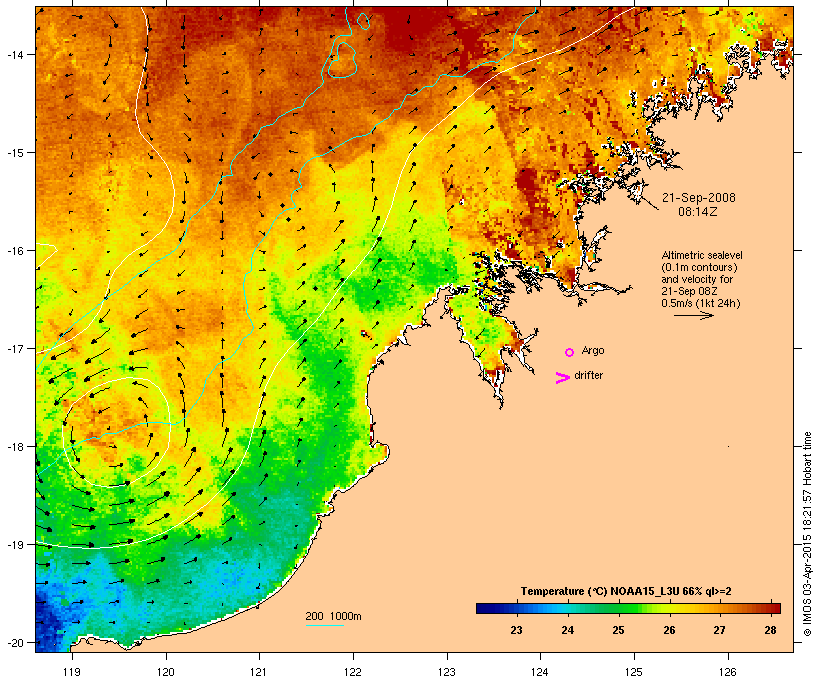Click the time text 08:14Z
Viewport: 820px width, 680px height.
(x=698, y=212)
